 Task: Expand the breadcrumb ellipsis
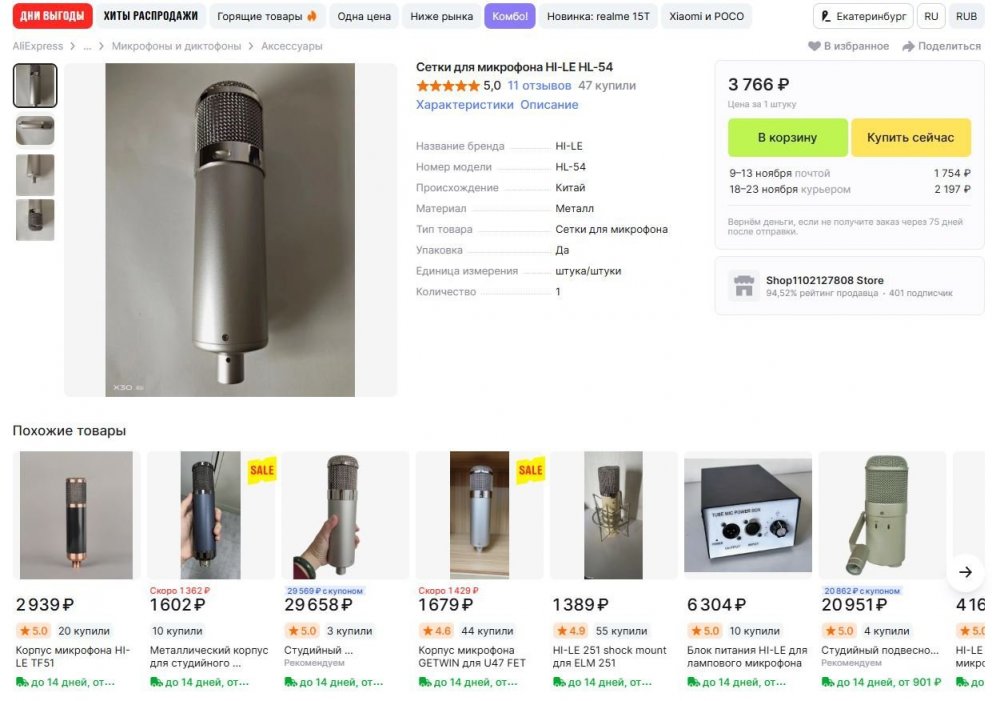pos(88,46)
